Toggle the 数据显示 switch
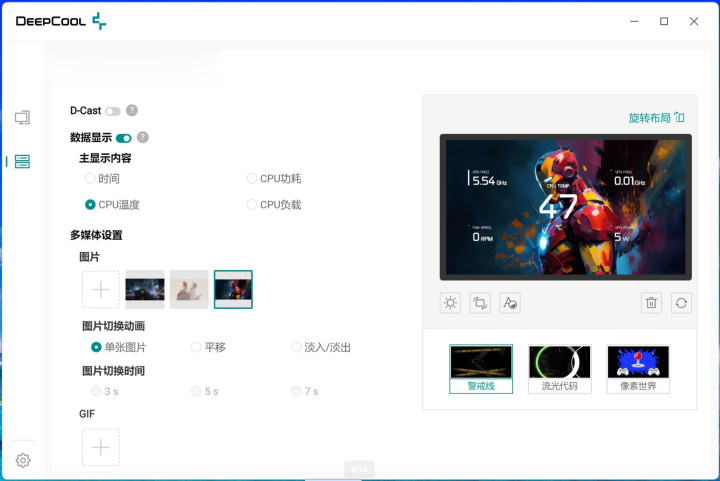720x481 pixels. tap(124, 138)
